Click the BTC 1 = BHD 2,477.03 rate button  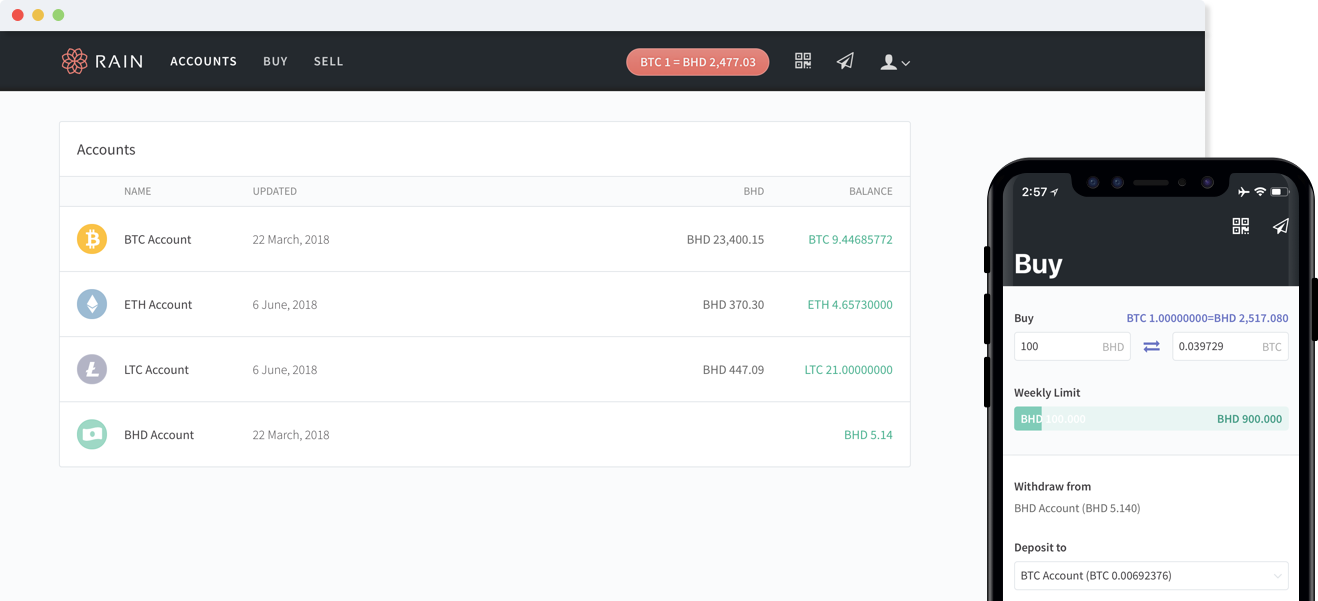697,61
